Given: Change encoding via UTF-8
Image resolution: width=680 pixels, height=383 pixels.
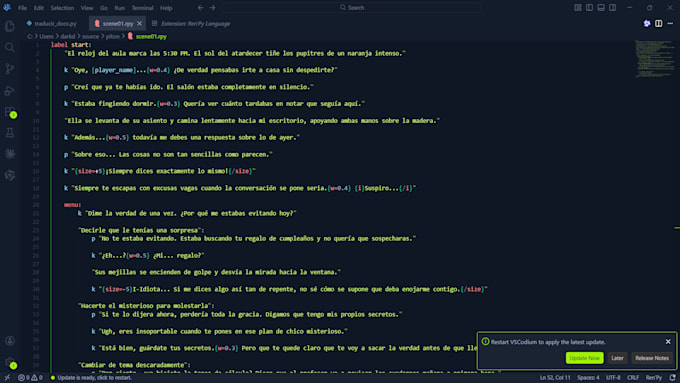Looking at the screenshot, I should 613,378.
